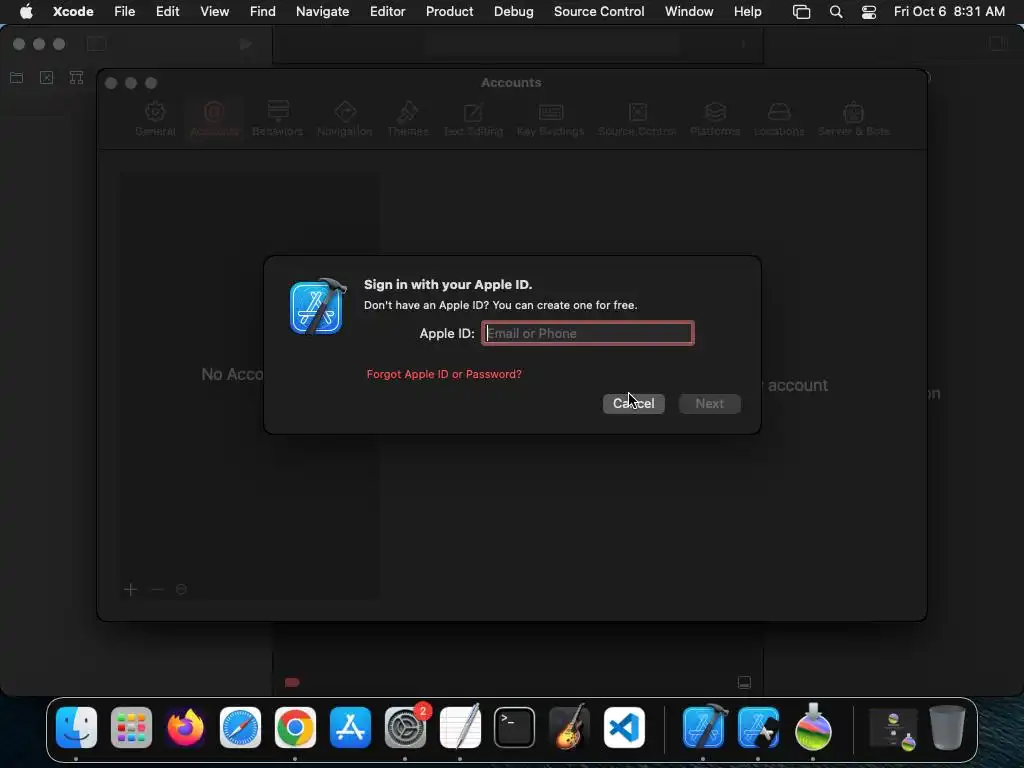This screenshot has height=768, width=1024.
Task: Launch Firefox from the Dock
Action: point(185,728)
